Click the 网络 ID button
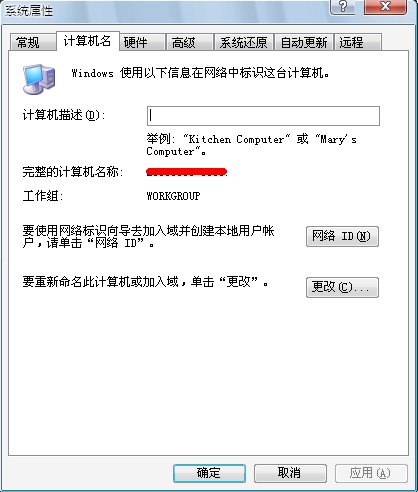Screen dimensions: 418x492 coord(342,237)
